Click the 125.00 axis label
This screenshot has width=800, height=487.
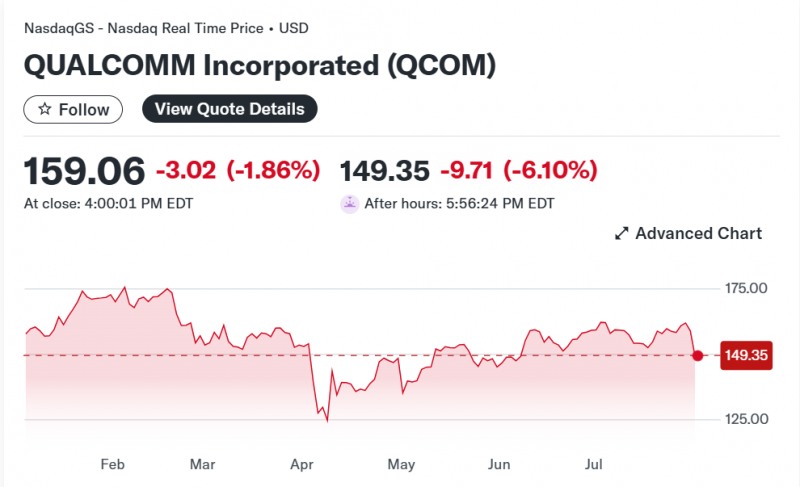(x=746, y=419)
